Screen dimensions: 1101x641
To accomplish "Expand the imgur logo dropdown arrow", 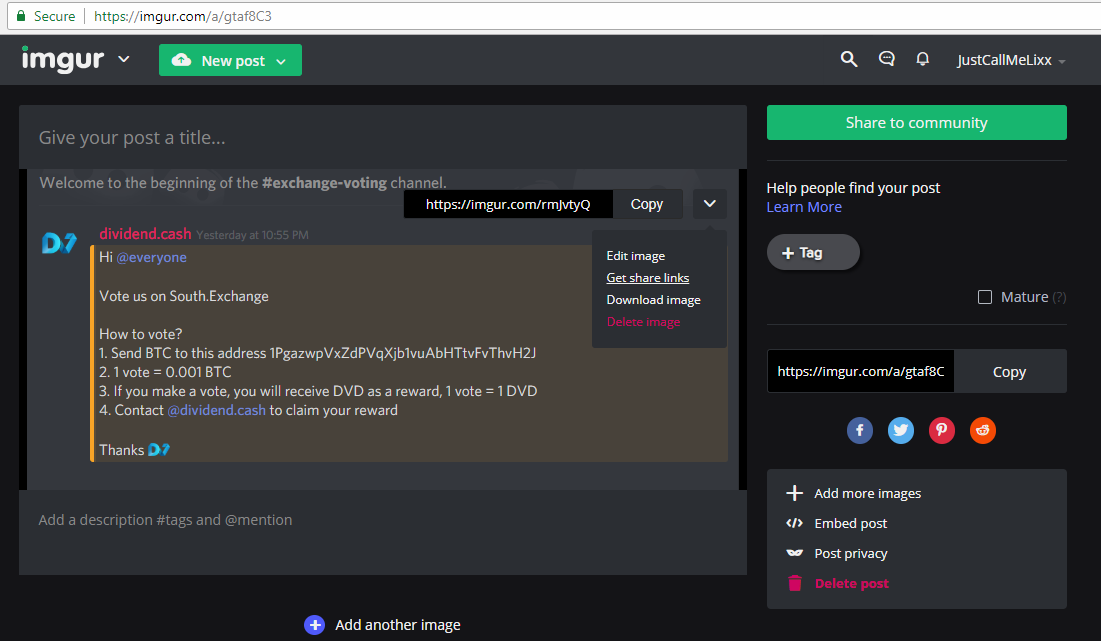I will point(124,60).
